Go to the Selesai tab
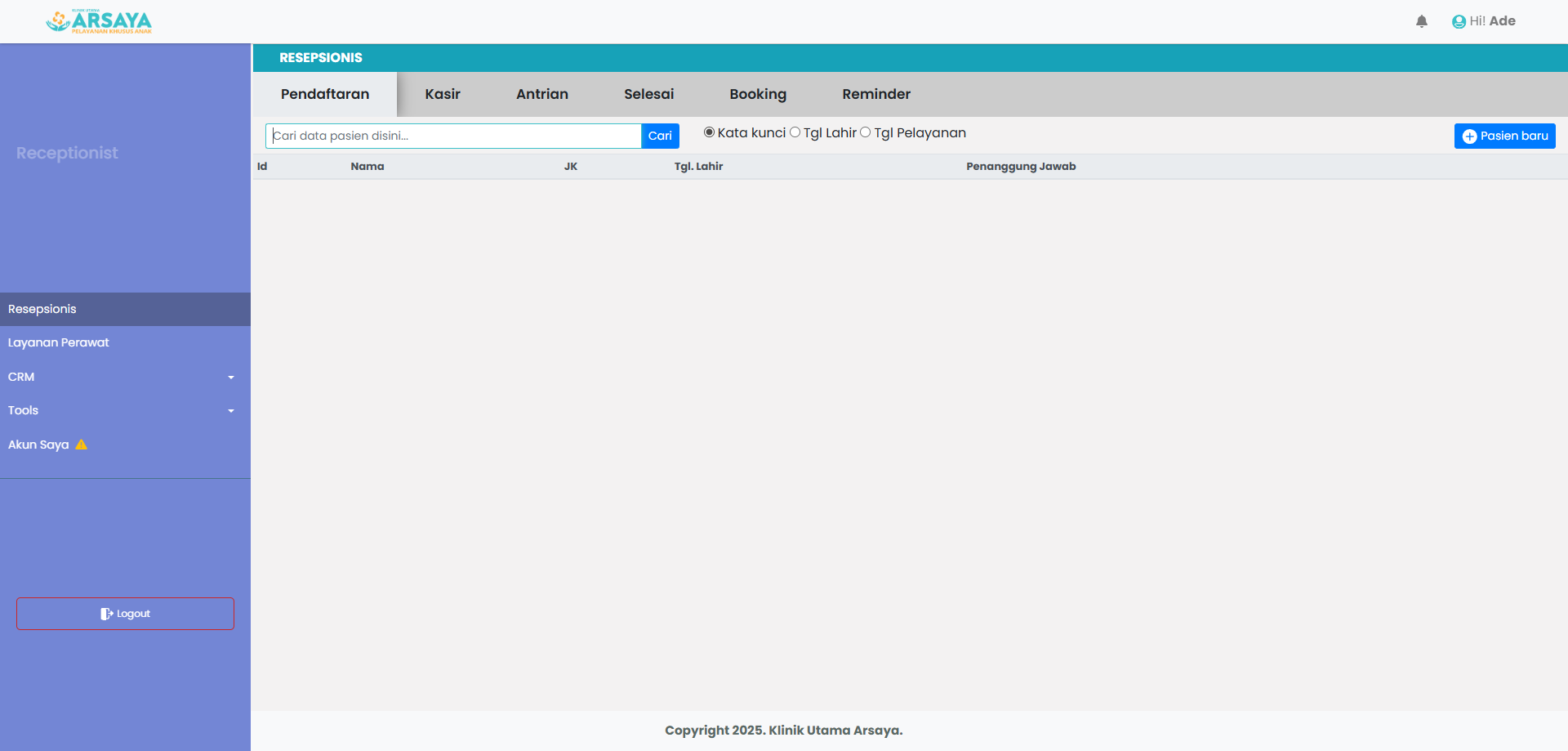Viewport: 1568px width, 751px height. (648, 94)
